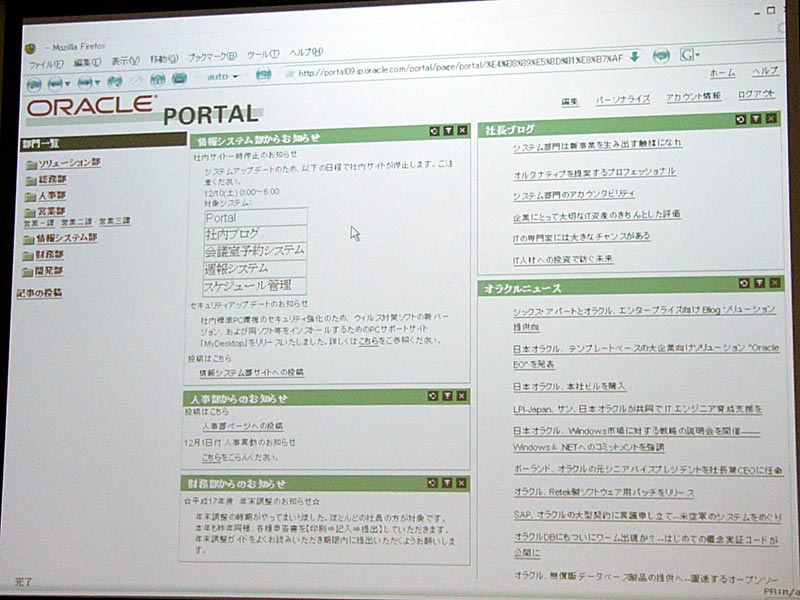Click the home toolbar icon
Viewport: 800px width, 600px height.
(x=158, y=79)
